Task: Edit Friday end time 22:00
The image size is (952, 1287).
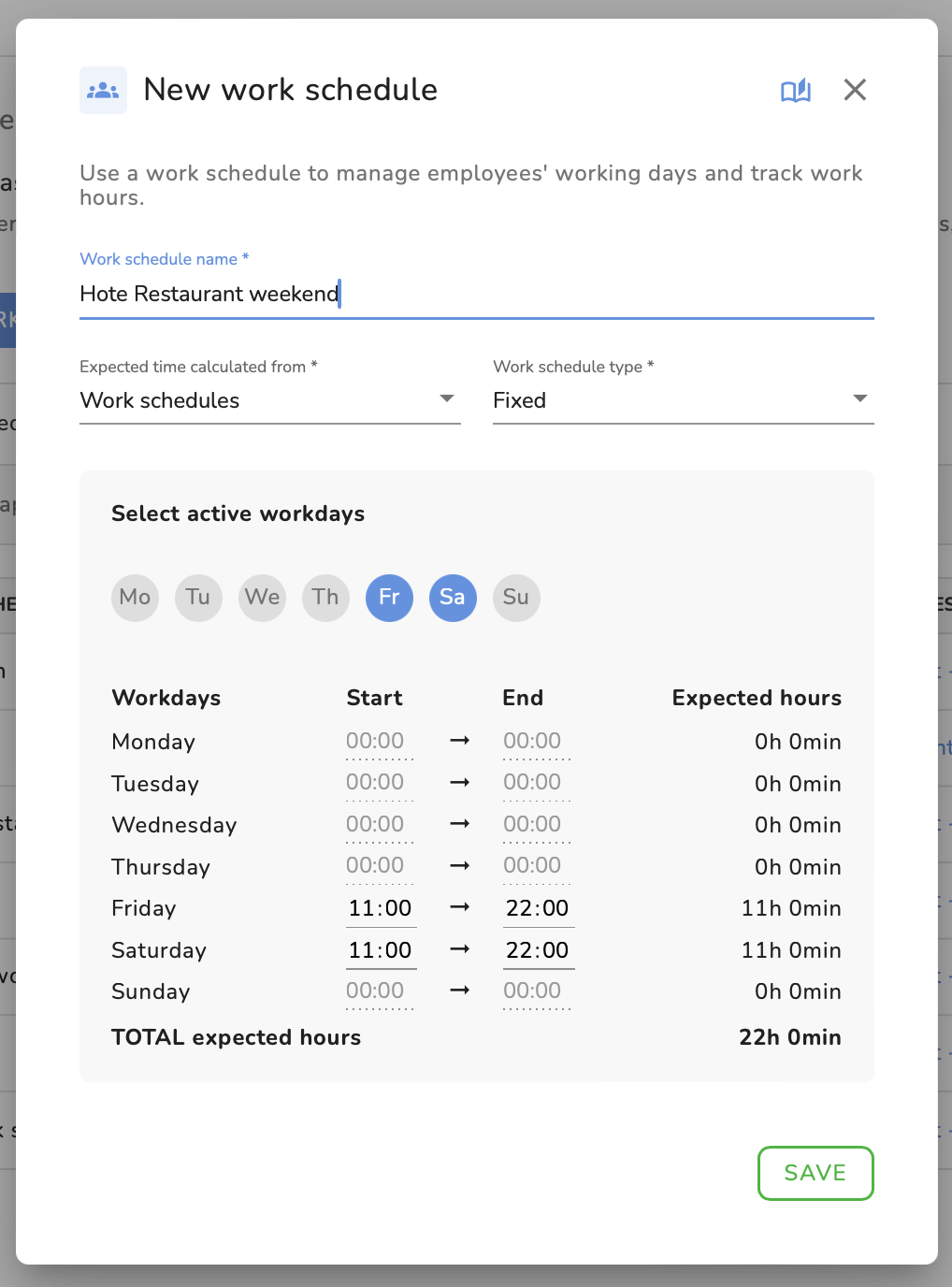Action: (538, 909)
